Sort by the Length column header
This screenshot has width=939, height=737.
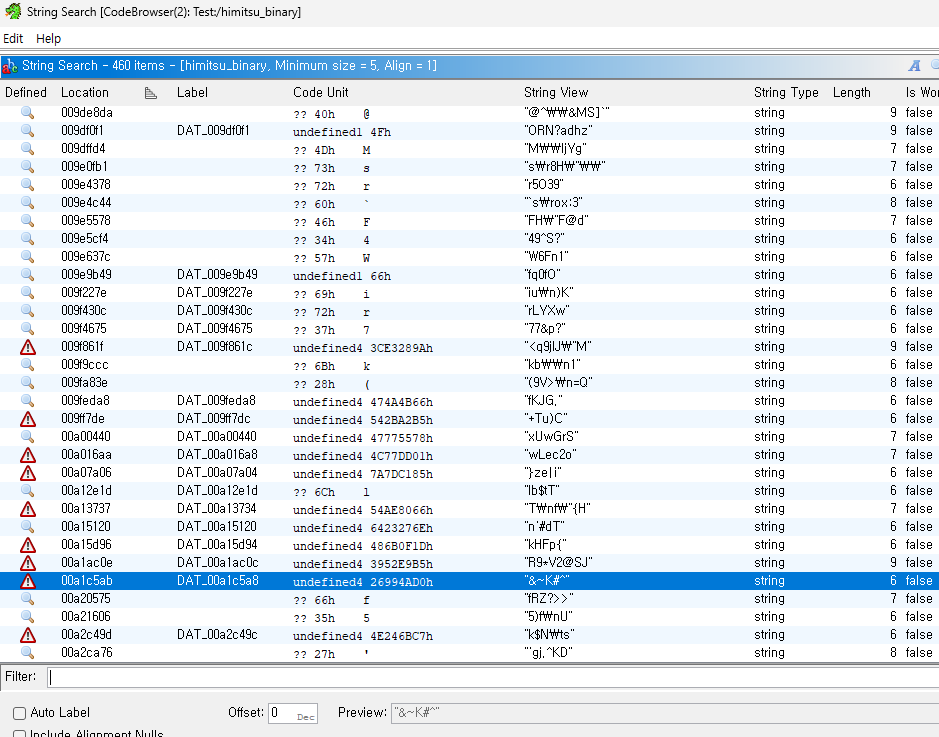tap(852, 92)
